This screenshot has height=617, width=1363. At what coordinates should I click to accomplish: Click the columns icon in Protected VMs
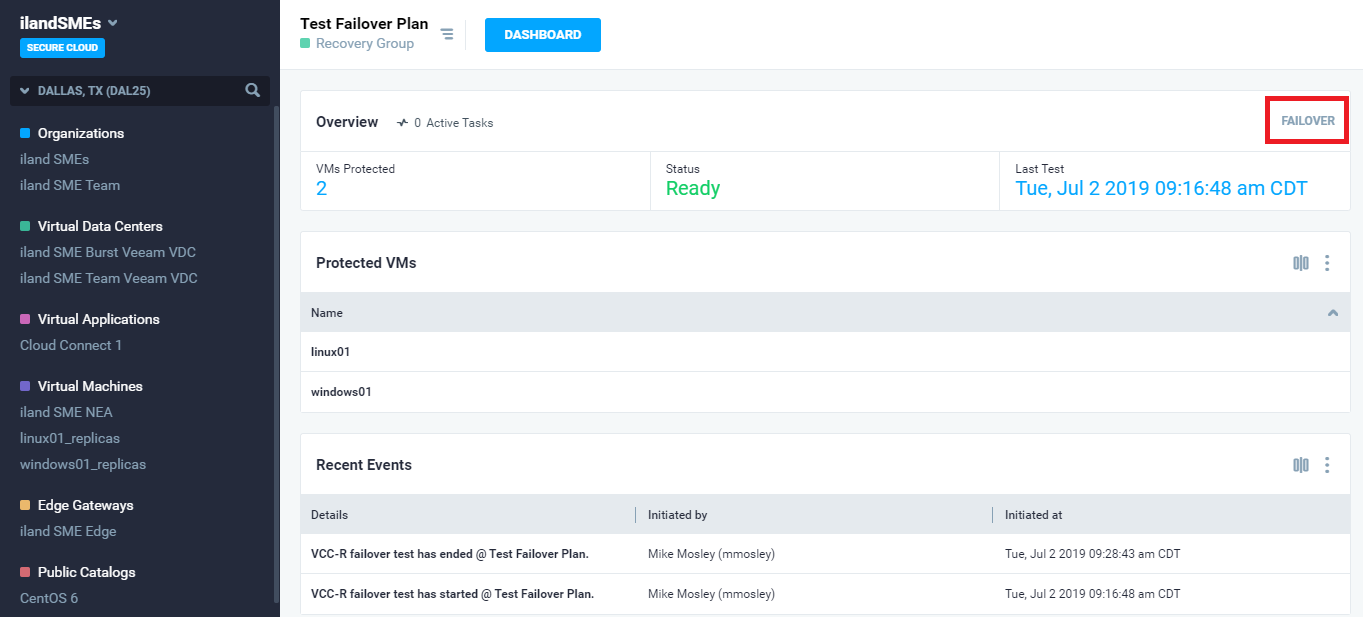click(x=1300, y=263)
